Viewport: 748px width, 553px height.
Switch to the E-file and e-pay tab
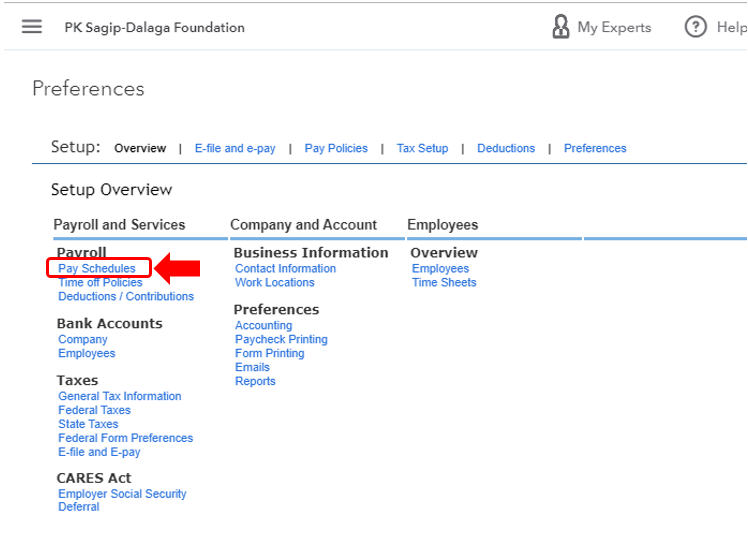point(235,148)
